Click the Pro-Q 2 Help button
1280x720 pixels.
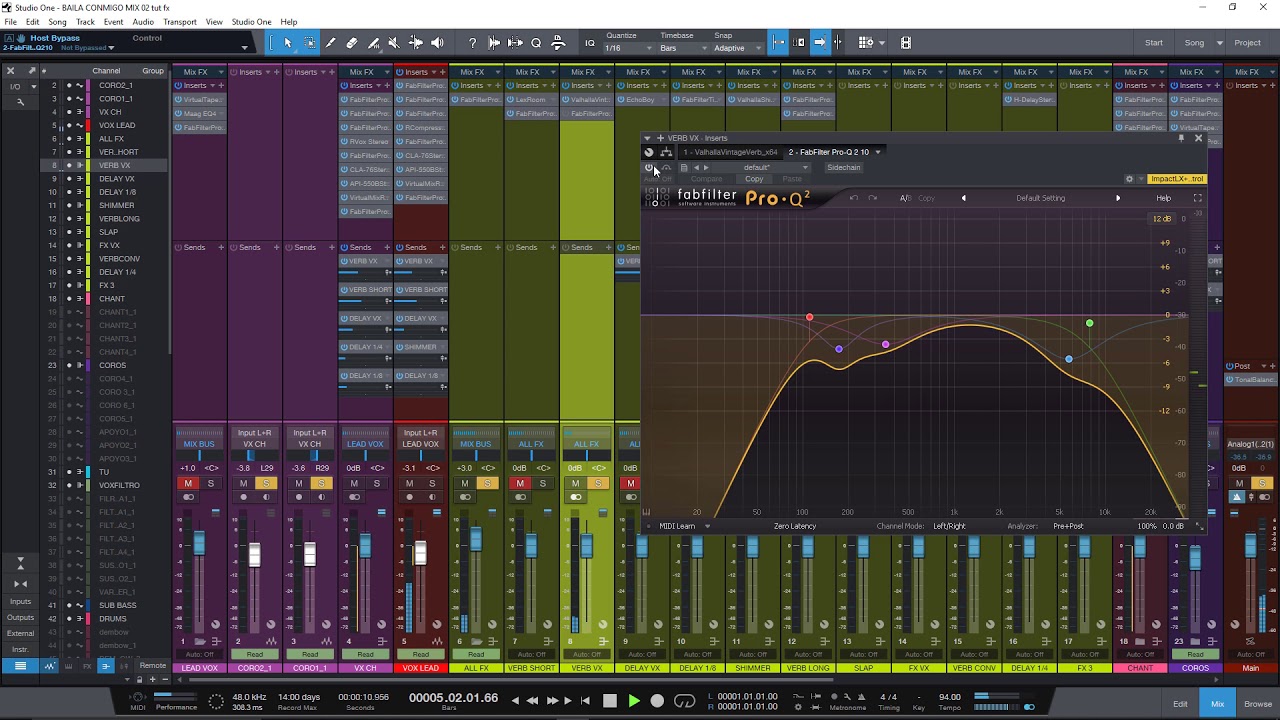tap(1163, 198)
